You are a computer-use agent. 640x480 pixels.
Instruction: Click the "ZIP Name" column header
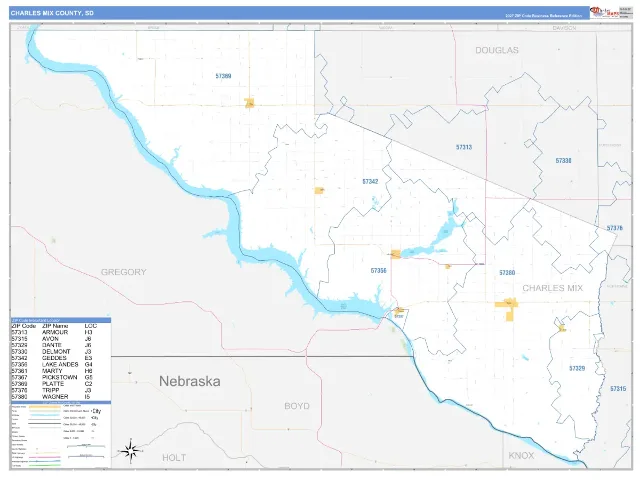click(55, 326)
